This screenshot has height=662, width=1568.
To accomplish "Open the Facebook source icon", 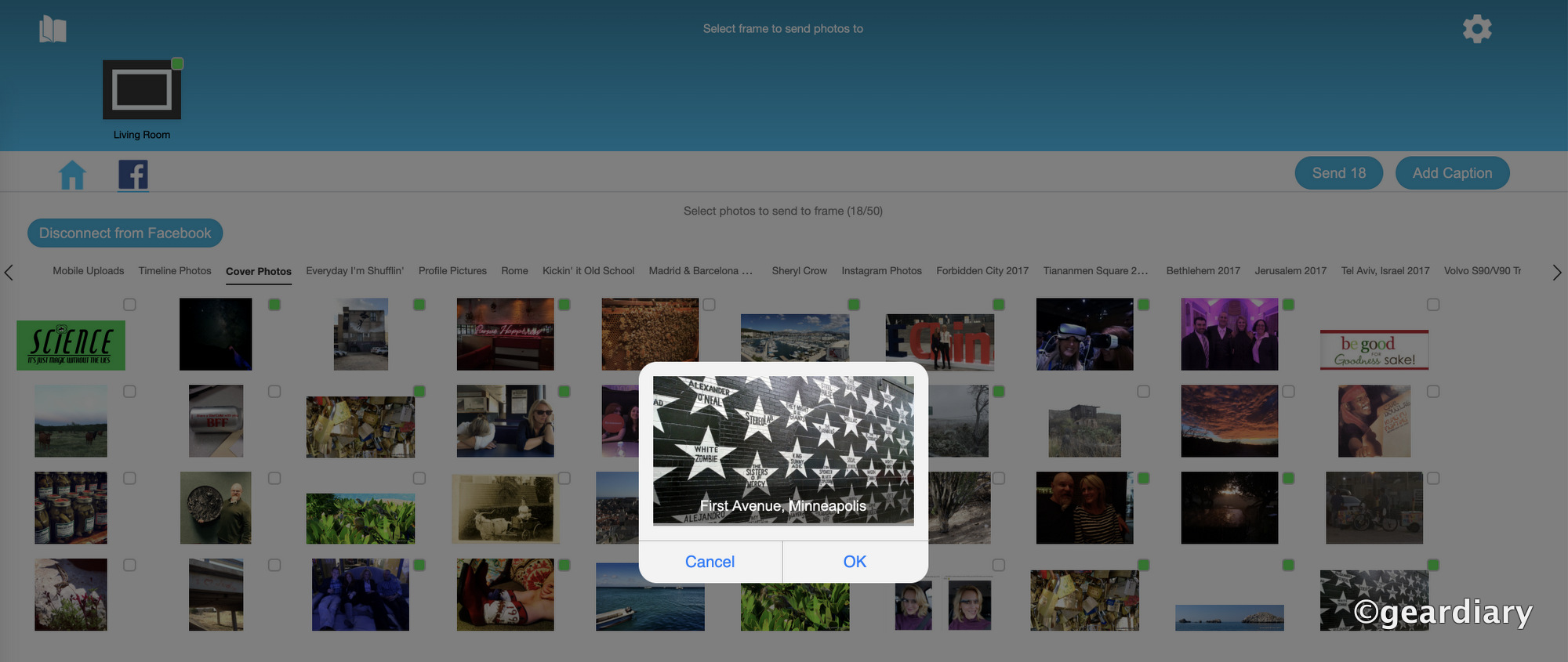I will [133, 174].
